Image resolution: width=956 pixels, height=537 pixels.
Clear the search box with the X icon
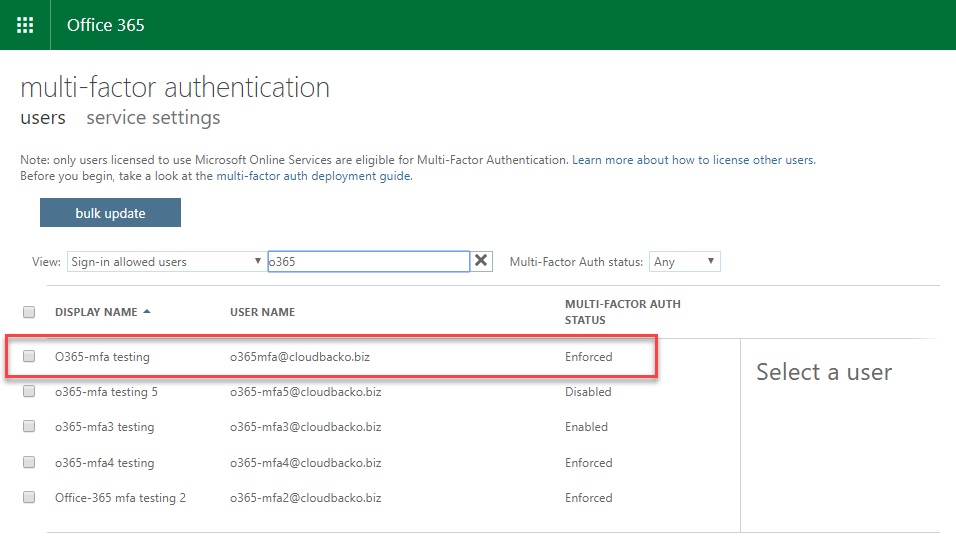click(481, 261)
